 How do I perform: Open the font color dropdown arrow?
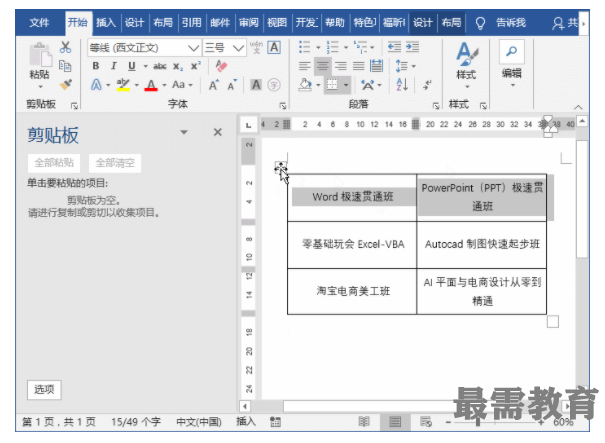point(164,85)
